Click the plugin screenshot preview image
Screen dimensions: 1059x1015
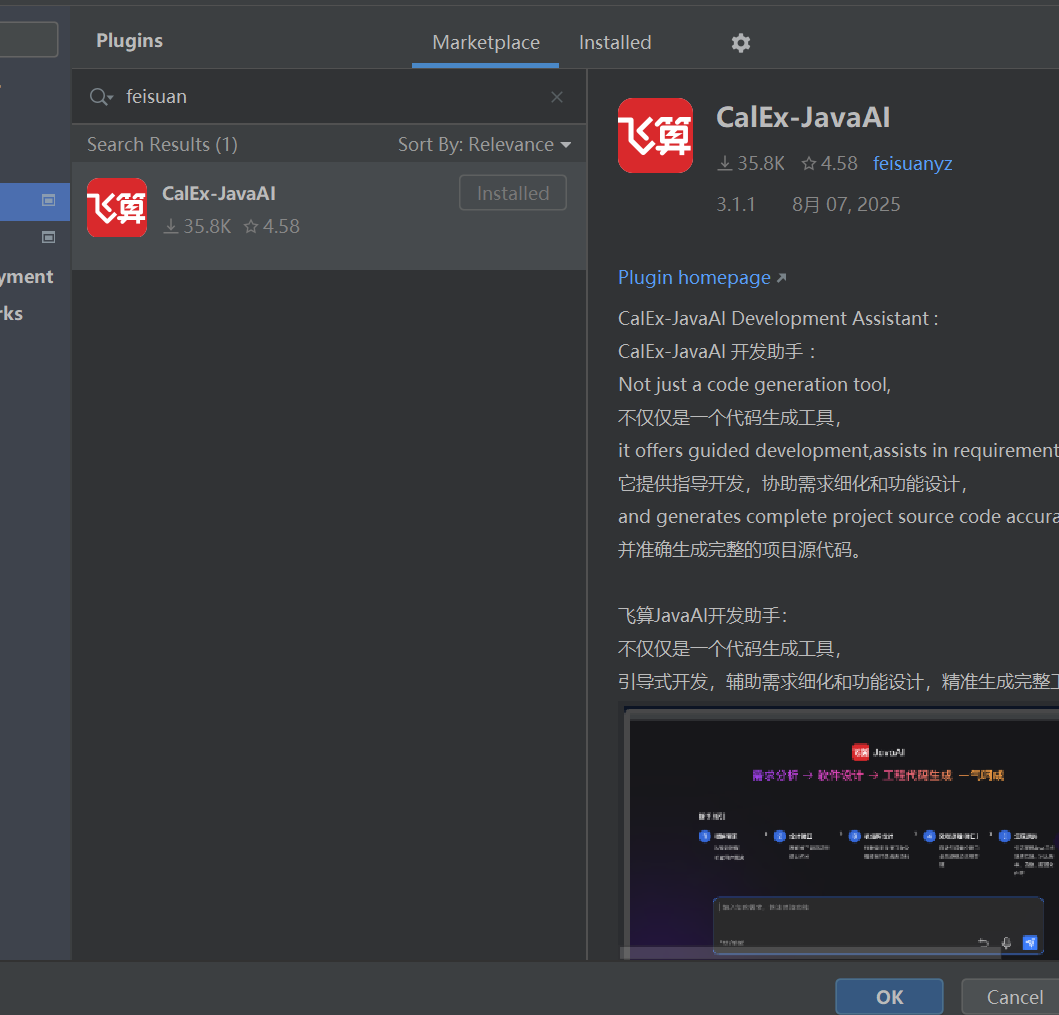[840, 831]
